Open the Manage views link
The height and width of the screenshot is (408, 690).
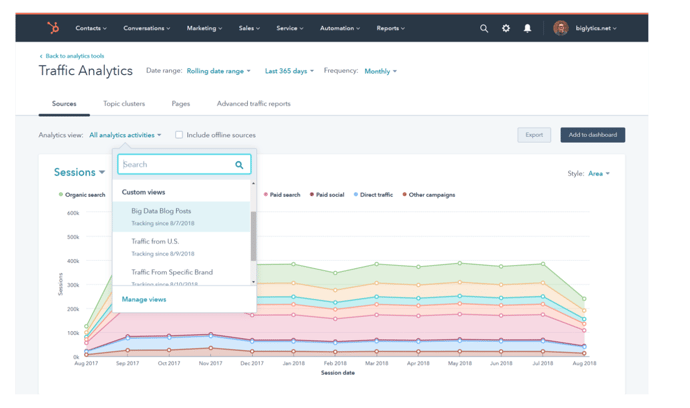coord(144,299)
